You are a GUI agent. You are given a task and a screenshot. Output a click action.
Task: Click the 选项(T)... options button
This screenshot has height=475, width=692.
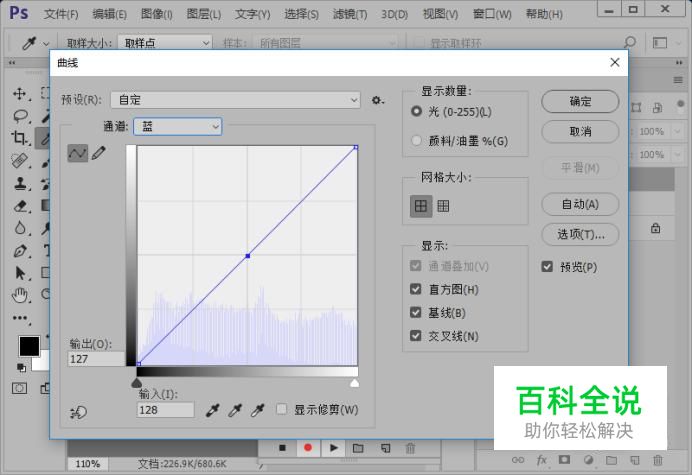tap(580, 234)
